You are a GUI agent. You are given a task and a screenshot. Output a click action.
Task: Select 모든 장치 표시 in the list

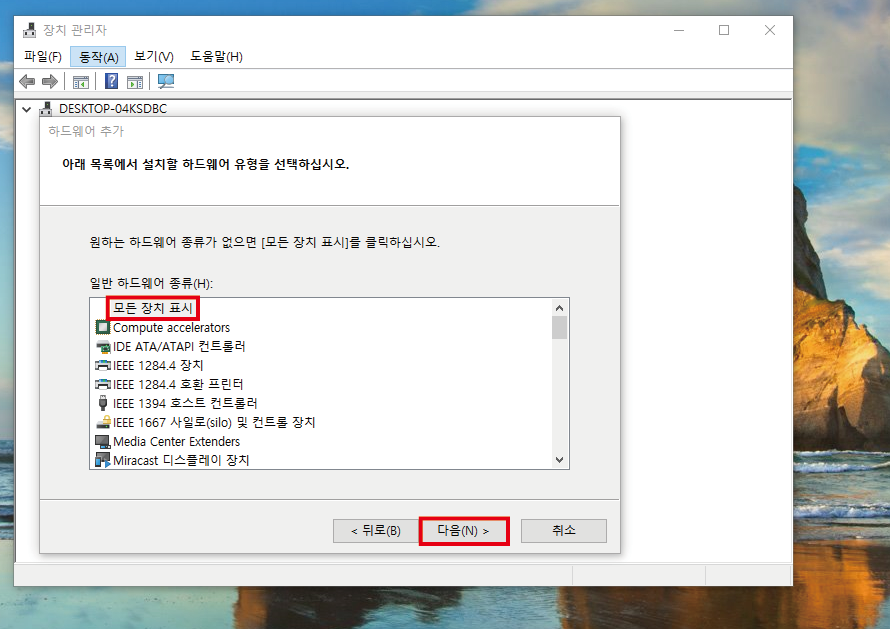(x=153, y=308)
